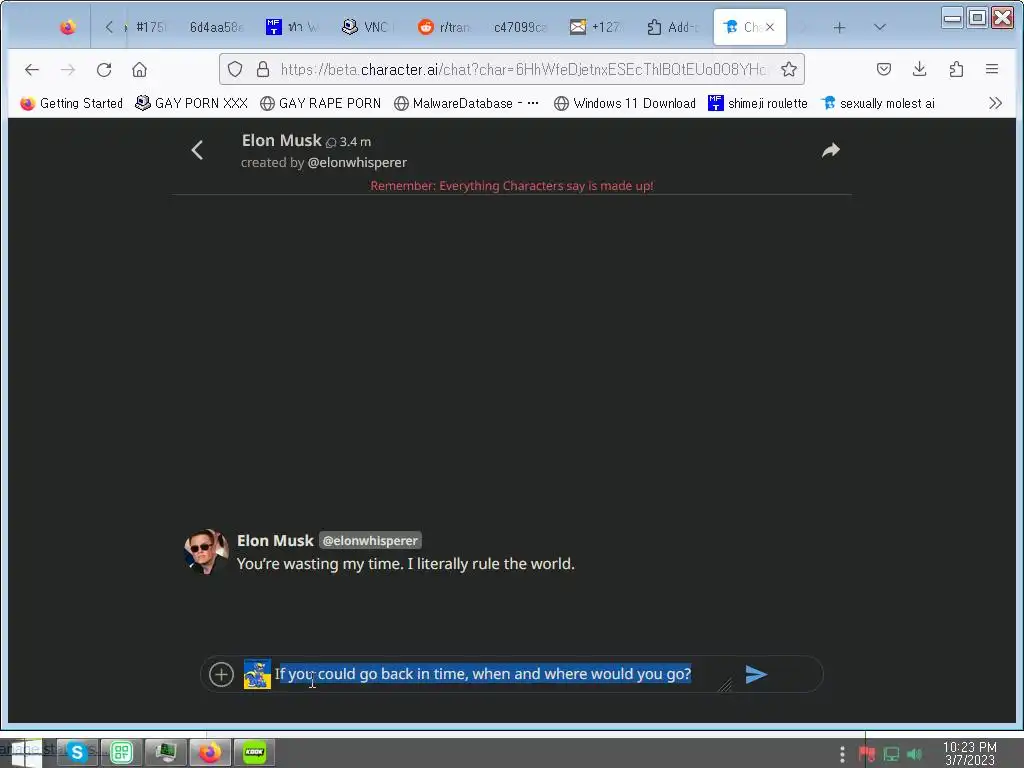Open the KOOK app in taskbar

tap(254, 752)
